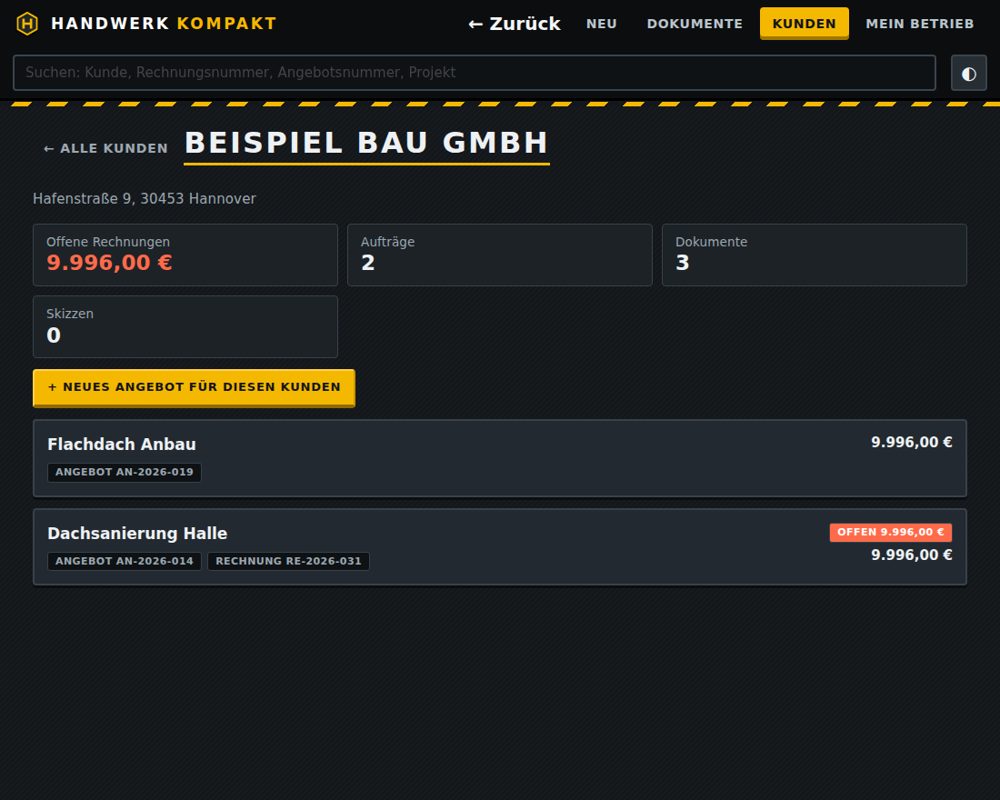
Task: Select the Kunden navigation tab
Action: tap(804, 24)
